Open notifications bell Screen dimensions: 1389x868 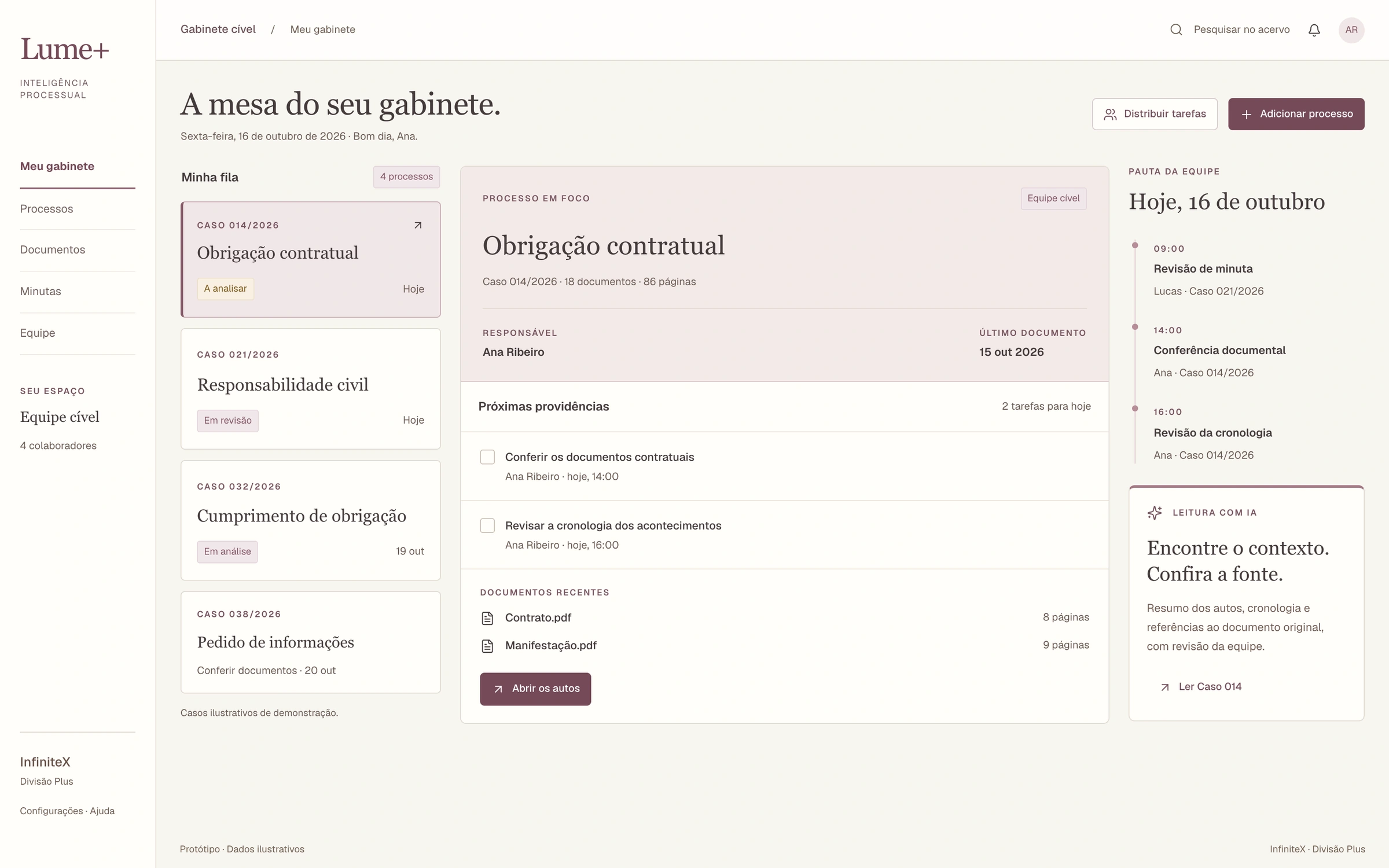[1314, 30]
